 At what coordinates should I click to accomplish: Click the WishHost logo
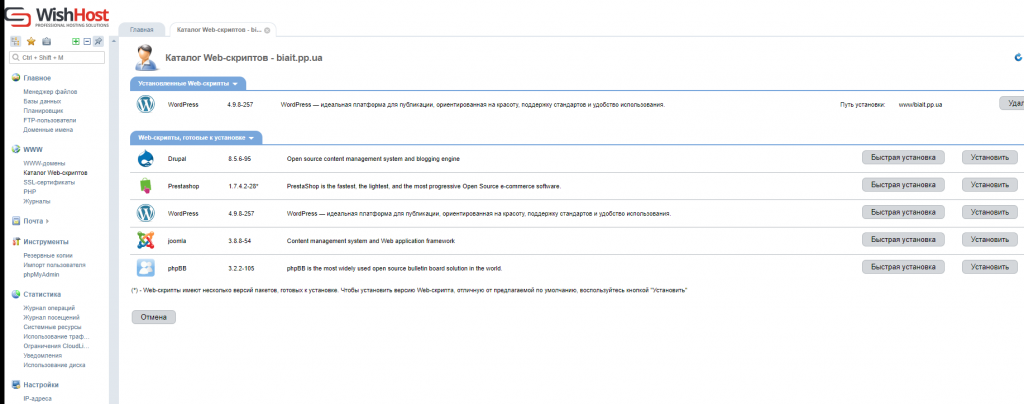pos(57,16)
